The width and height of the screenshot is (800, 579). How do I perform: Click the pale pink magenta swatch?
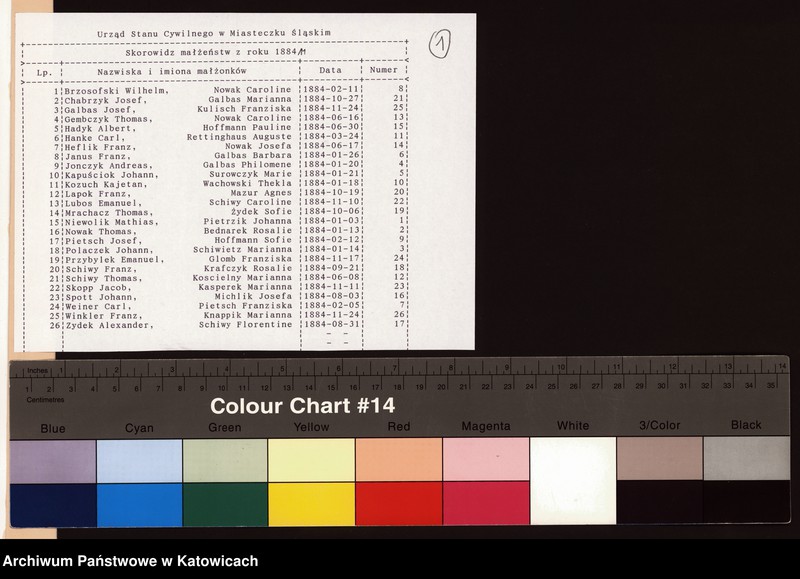point(486,459)
